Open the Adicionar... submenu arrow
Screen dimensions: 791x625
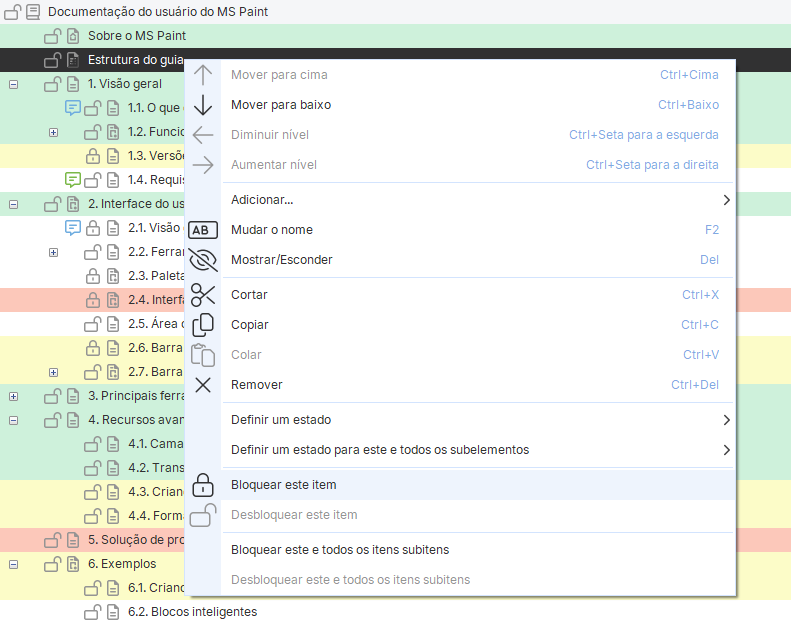[x=726, y=200]
